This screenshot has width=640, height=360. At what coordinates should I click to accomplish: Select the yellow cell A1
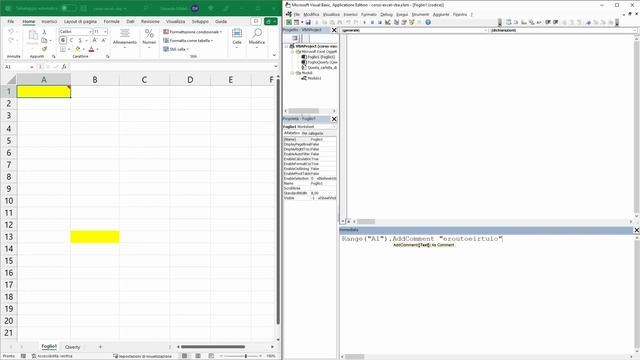tap(44, 92)
